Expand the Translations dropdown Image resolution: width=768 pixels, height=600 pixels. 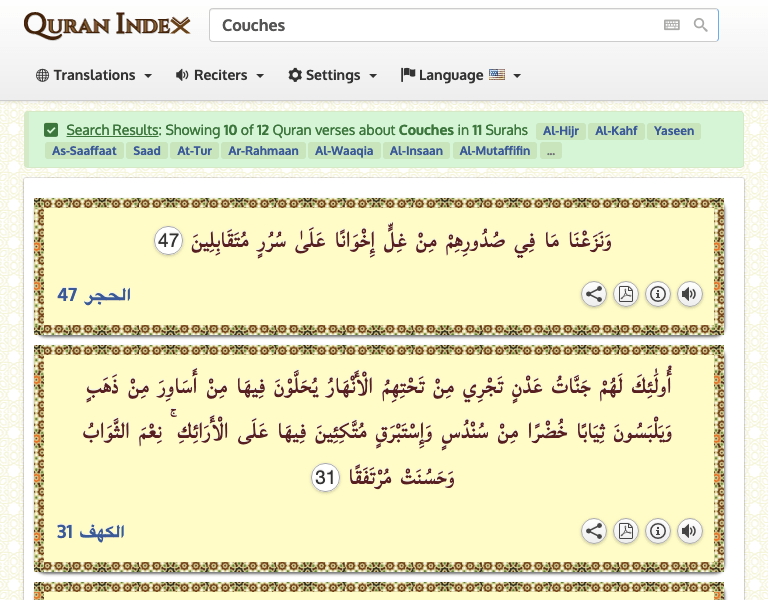(x=94, y=75)
